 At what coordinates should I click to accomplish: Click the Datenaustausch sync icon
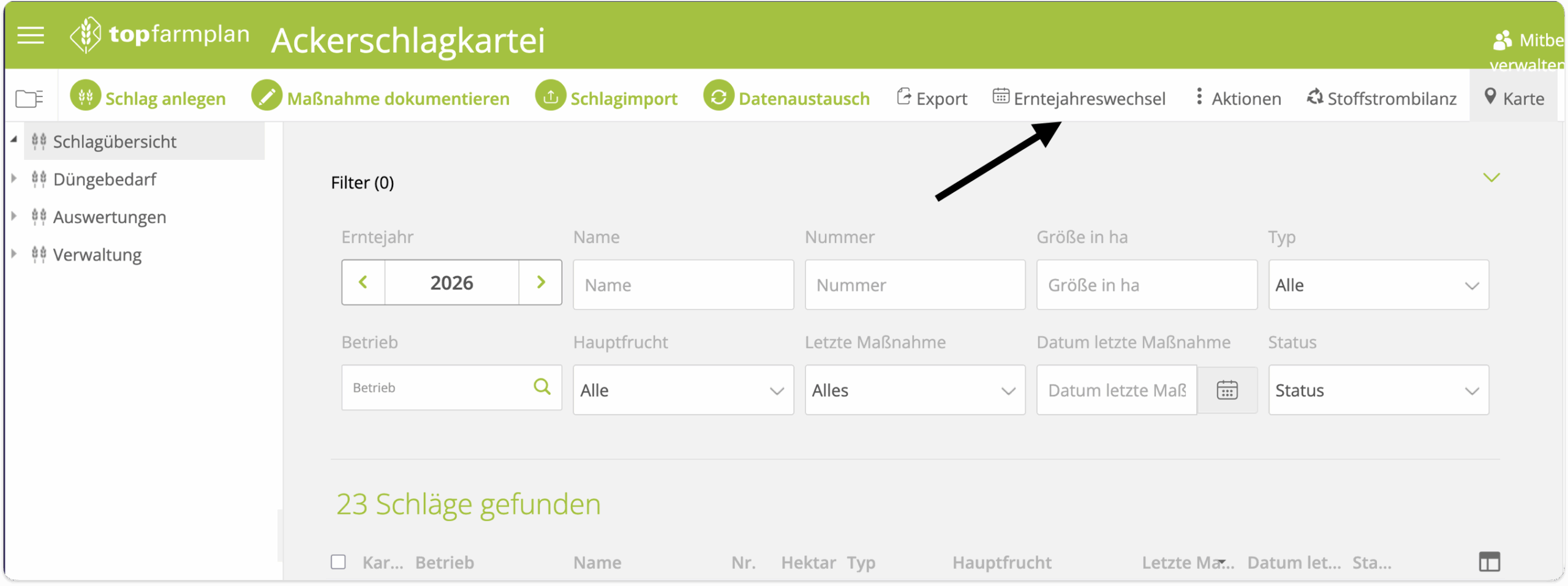tap(718, 97)
